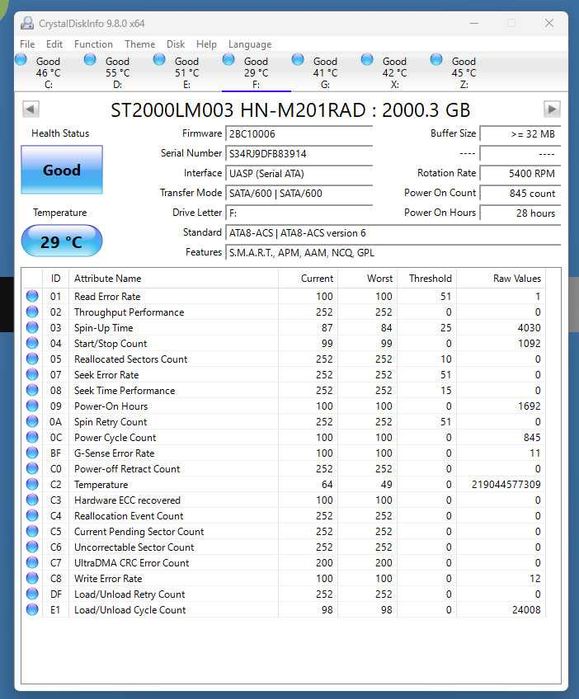579x699 pixels.
Task: Open the Disk menu
Action: tap(176, 44)
